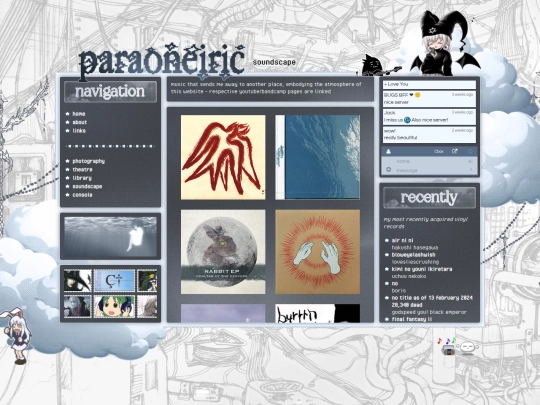Open the red bird album cover
The image size is (540, 405).
223,157
